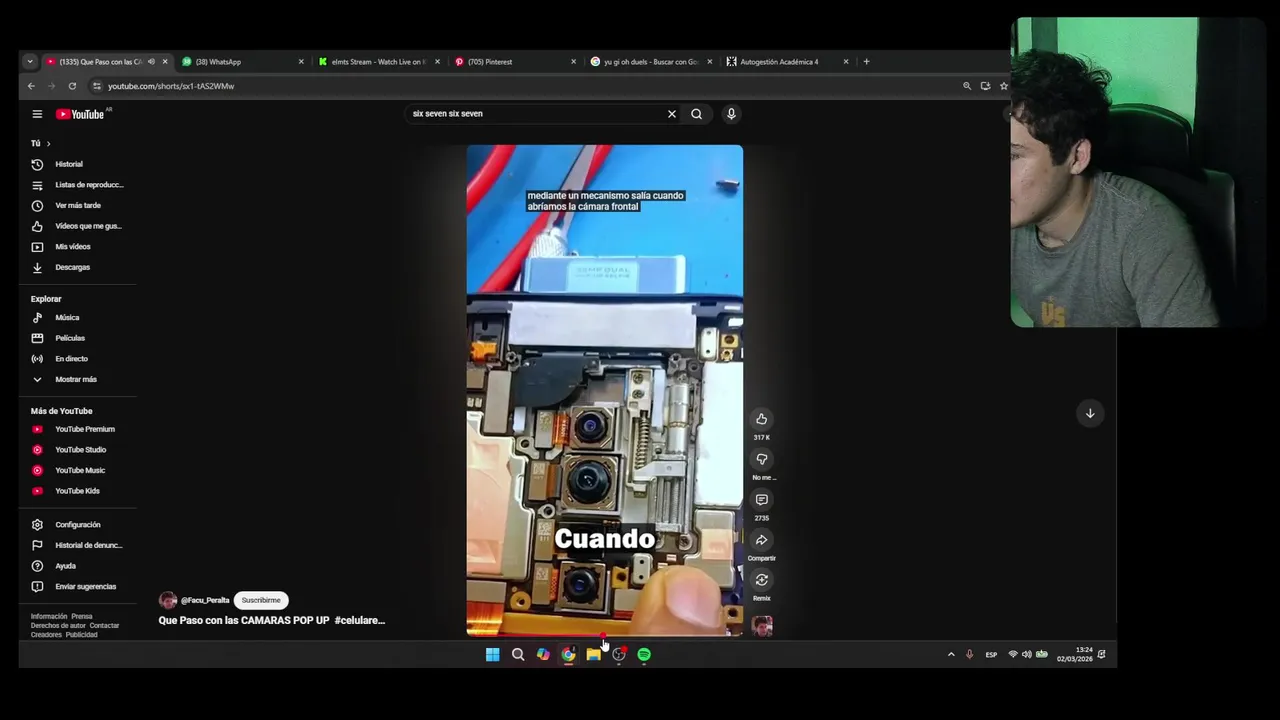Show hidden system tray icons
1280x720 pixels.
(951, 654)
